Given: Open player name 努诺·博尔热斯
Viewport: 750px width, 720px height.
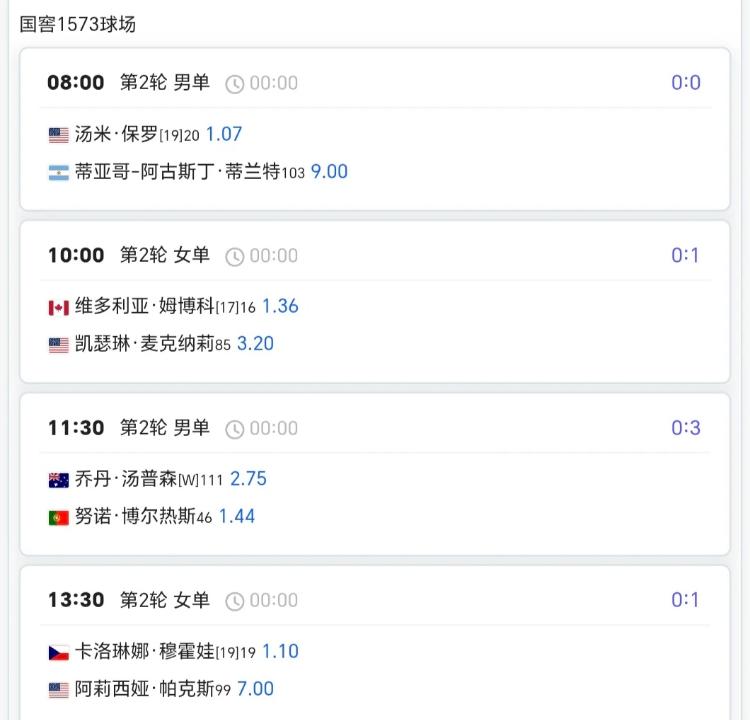Looking at the screenshot, I should pyautogui.click(x=135, y=516).
